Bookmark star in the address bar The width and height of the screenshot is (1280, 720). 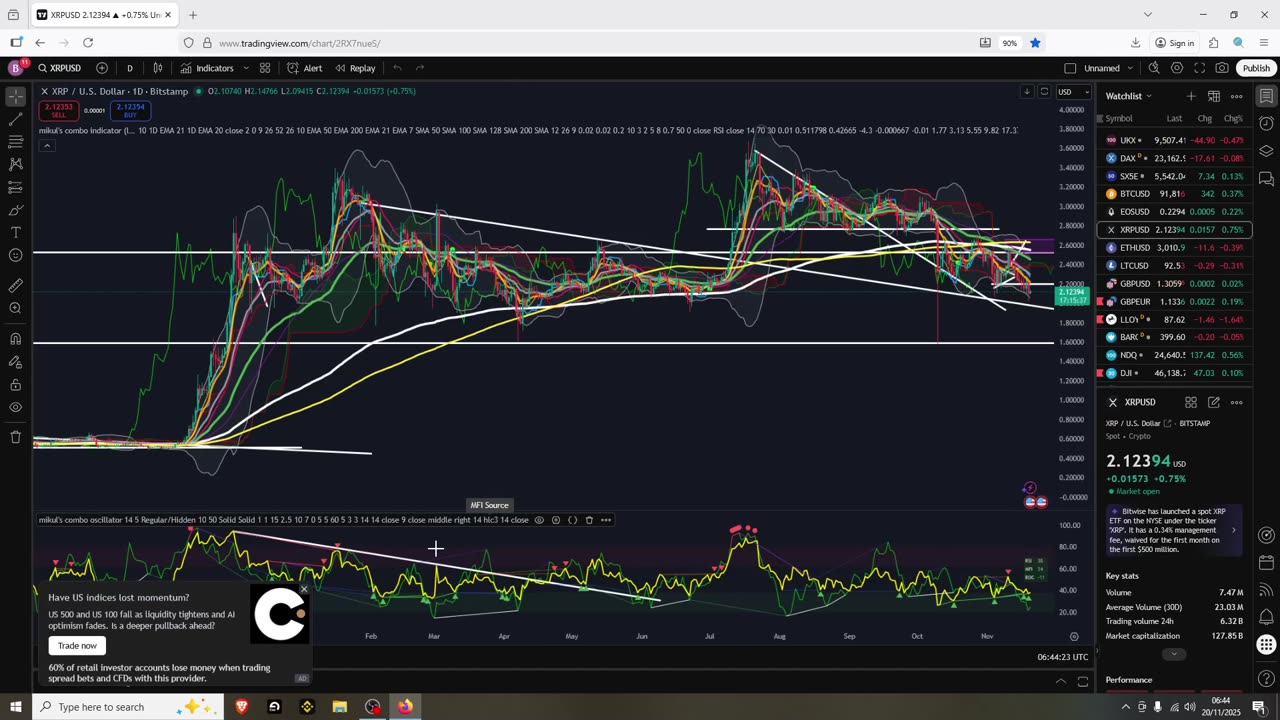click(x=1035, y=43)
